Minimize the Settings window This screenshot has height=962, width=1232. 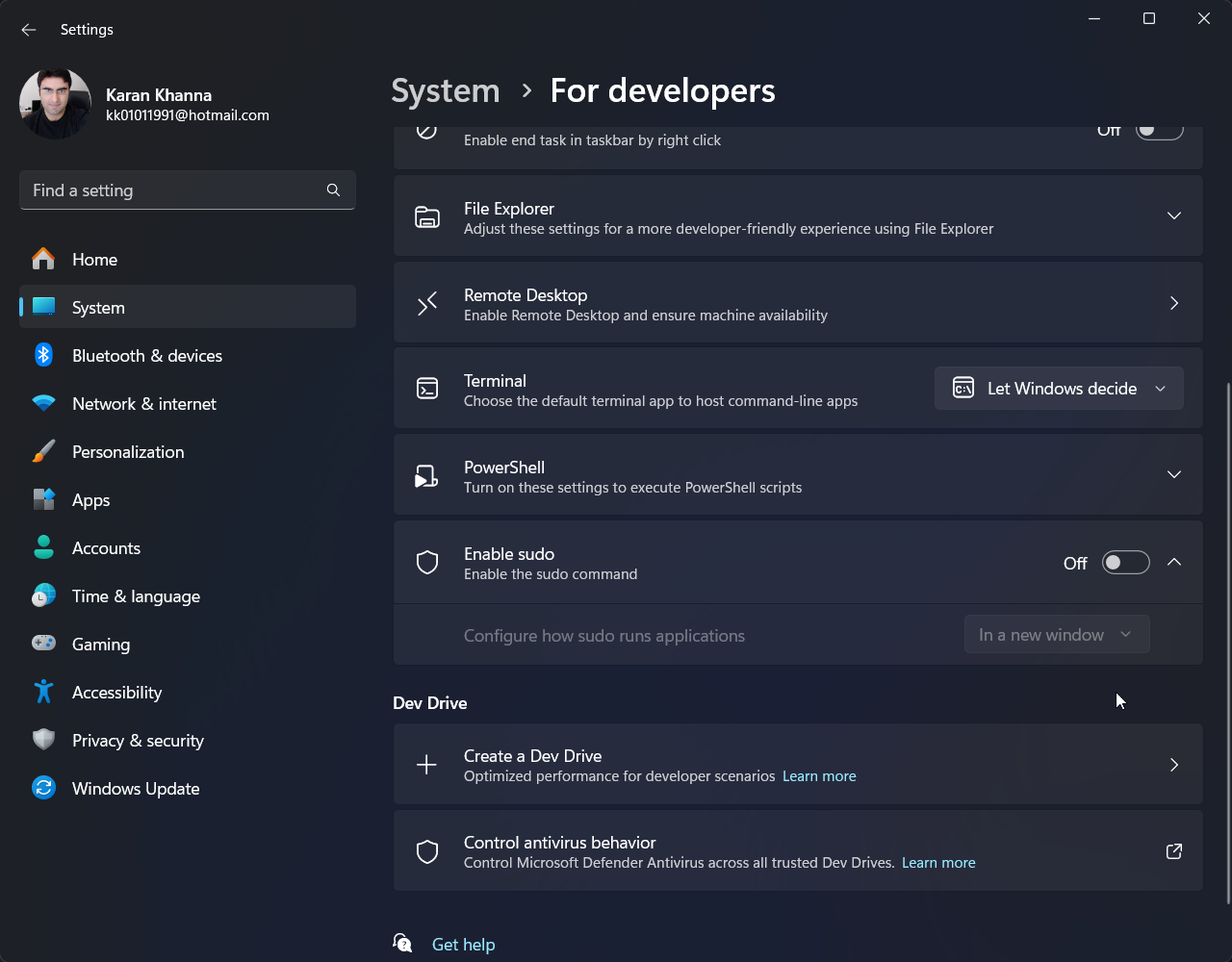point(1094,18)
